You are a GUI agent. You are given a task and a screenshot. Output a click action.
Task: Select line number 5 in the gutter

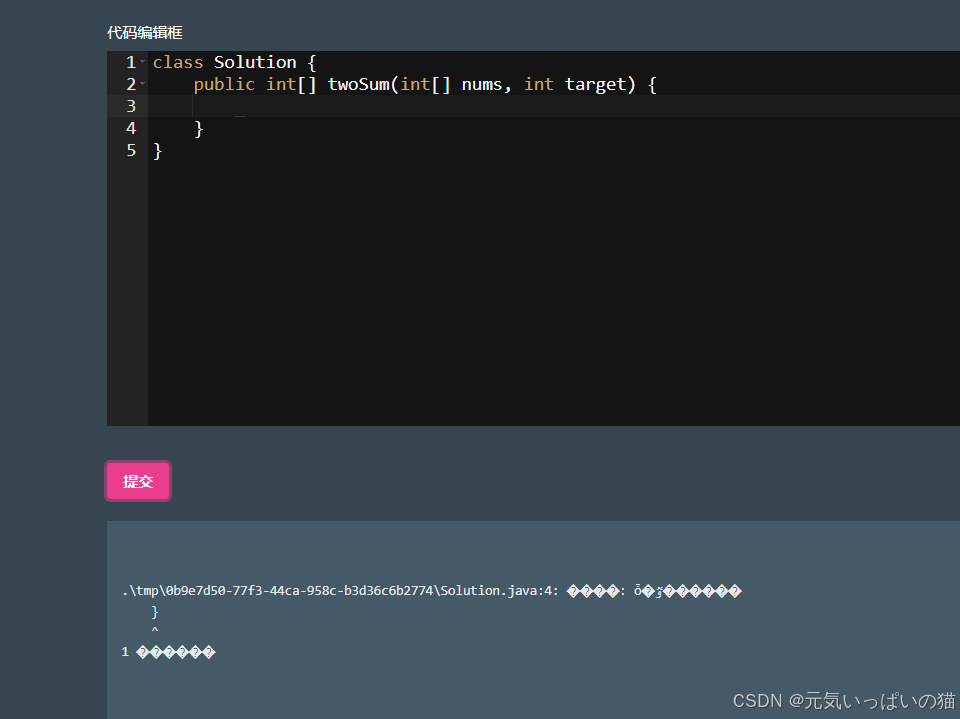click(x=131, y=150)
